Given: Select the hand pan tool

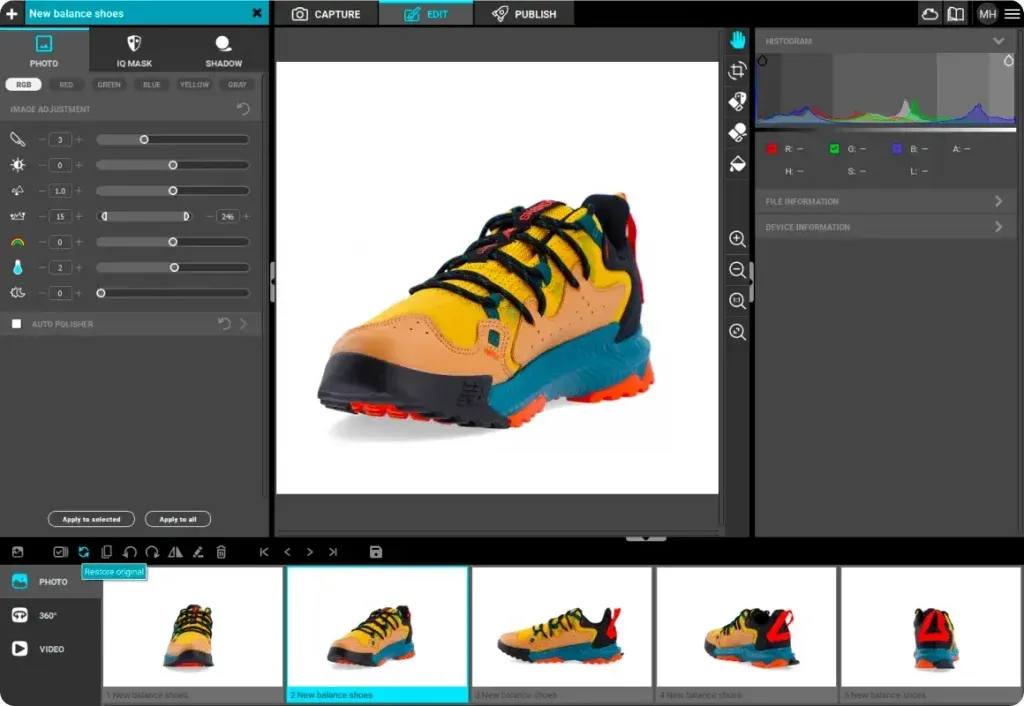Looking at the screenshot, I should (737, 40).
